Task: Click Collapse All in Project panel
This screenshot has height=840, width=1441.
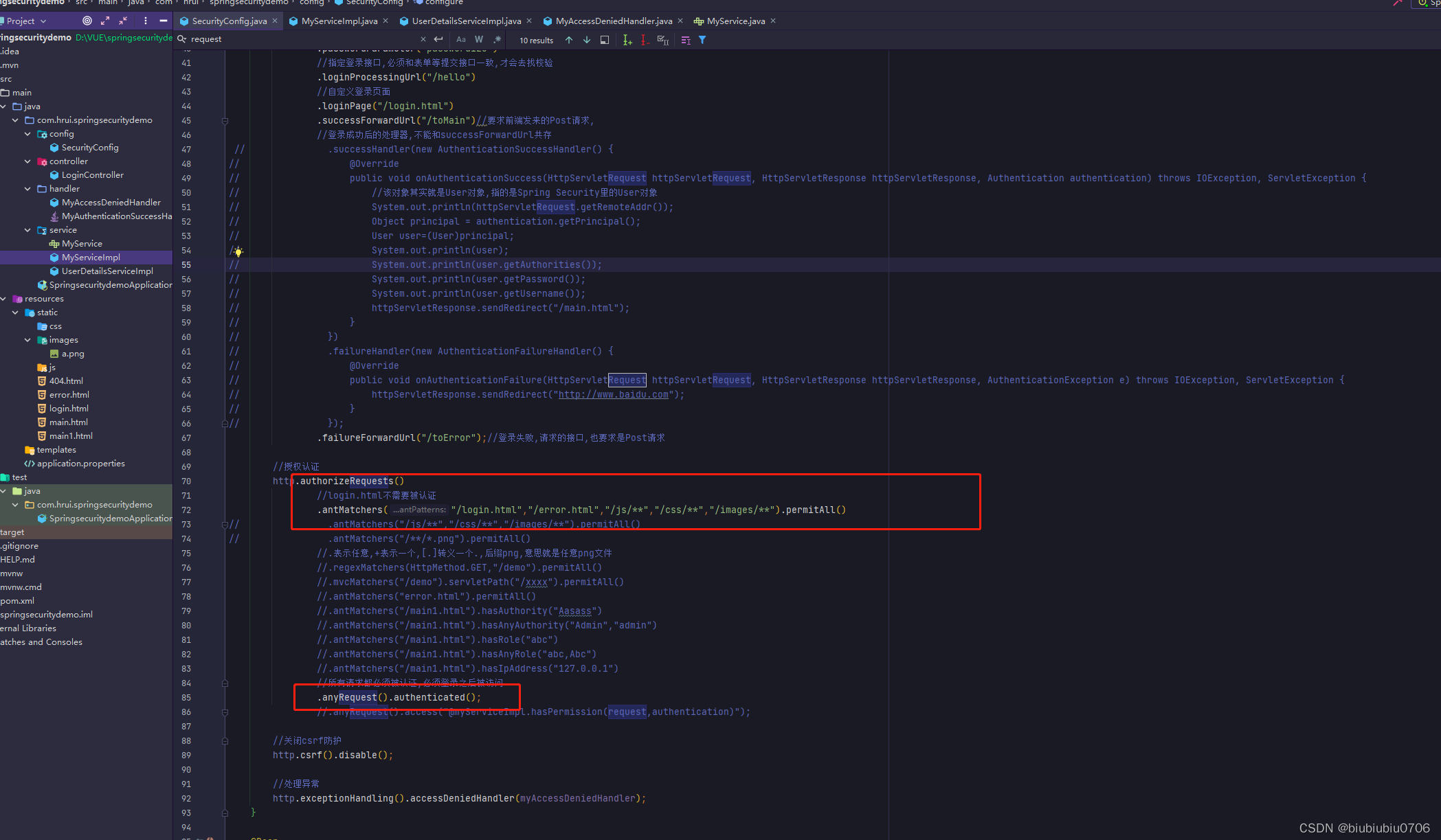Action: (123, 21)
